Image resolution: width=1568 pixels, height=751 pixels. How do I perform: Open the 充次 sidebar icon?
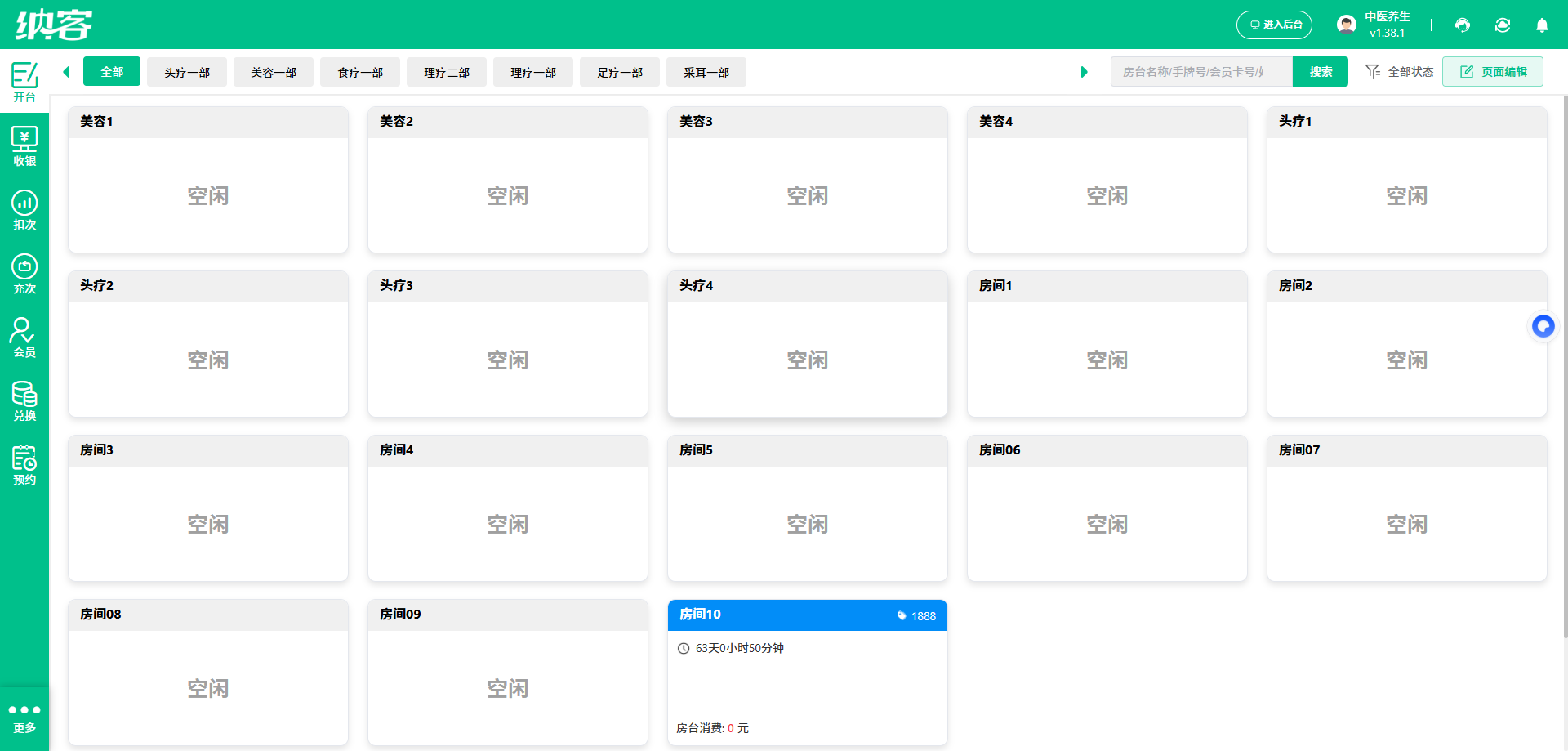tap(24, 274)
